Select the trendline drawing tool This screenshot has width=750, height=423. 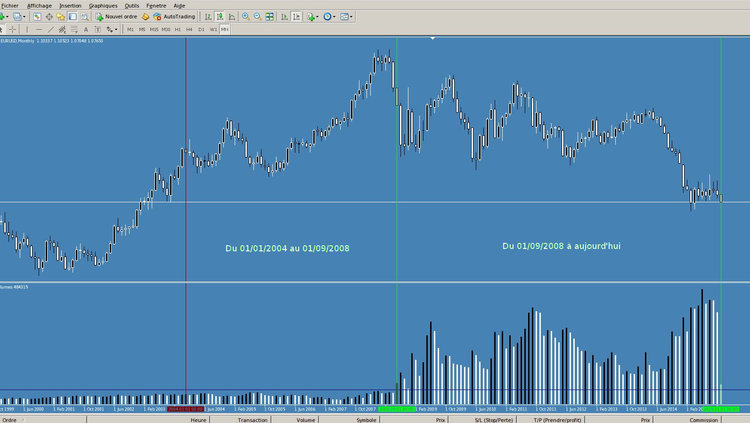51,29
